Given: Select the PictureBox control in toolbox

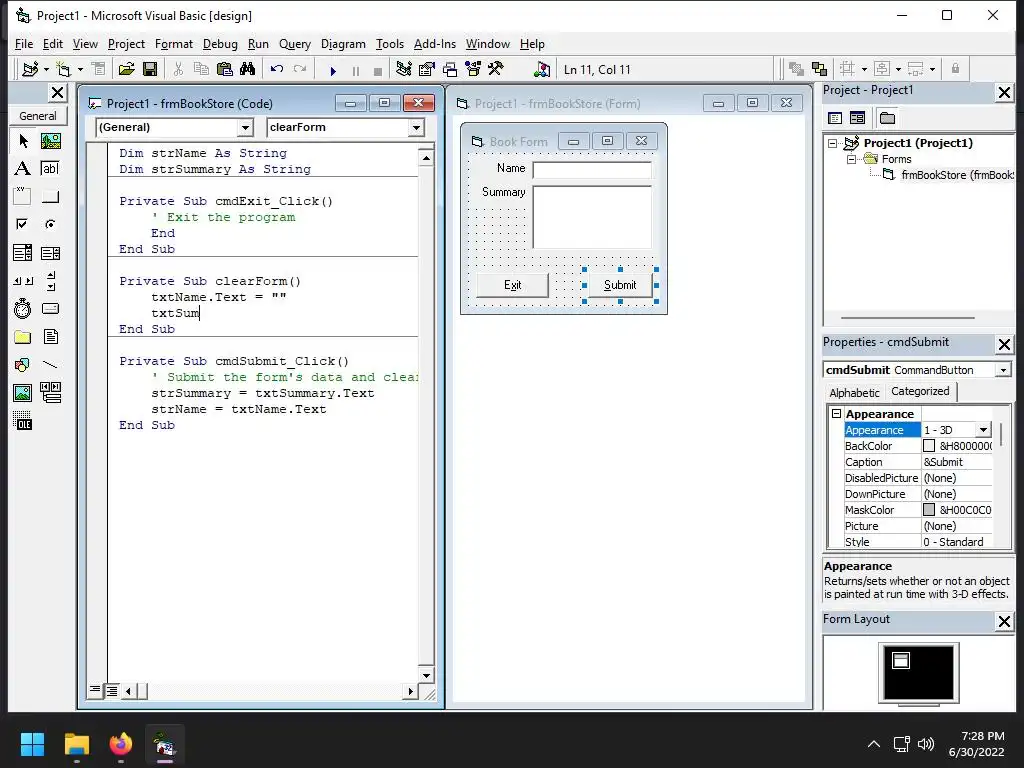Looking at the screenshot, I should click(51, 141).
